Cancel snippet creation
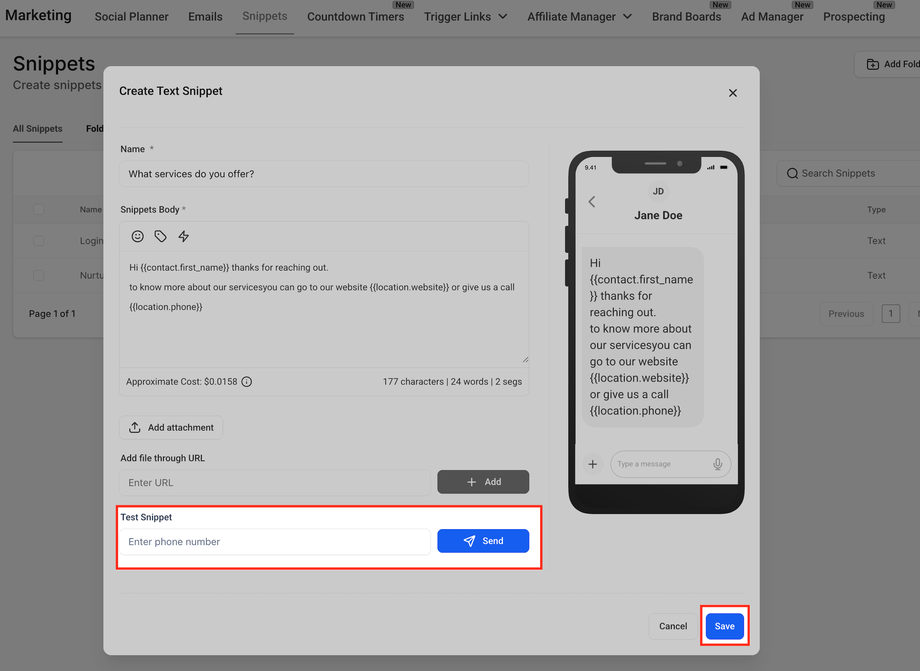 (x=673, y=626)
